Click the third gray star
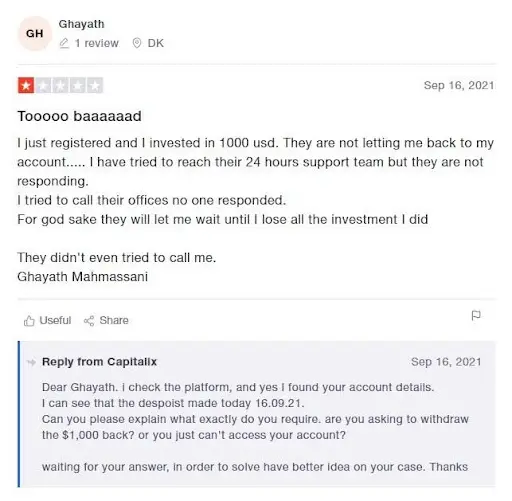Image resolution: width=512 pixels, height=501 pixels. (60, 86)
